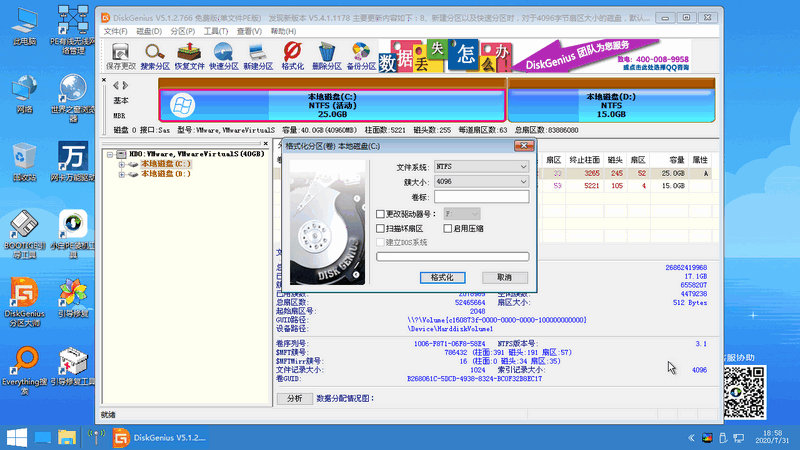Select the 本地磁盘(D:) partition bar
Image resolution: width=800 pixels, height=450 pixels.
pos(610,104)
